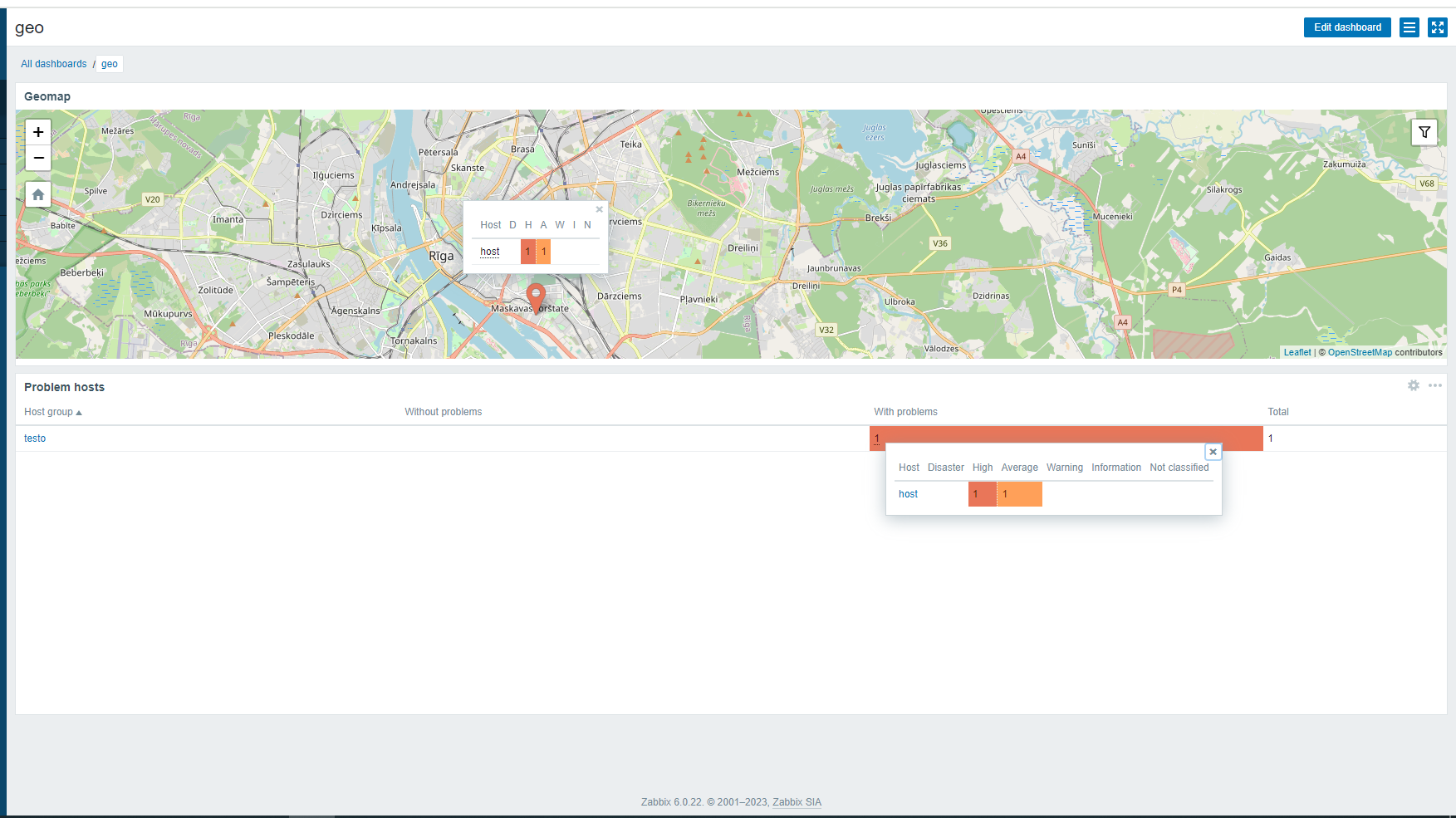The height and width of the screenshot is (818, 1456).
Task: Click the Edit dashboard button
Action: [1346, 27]
